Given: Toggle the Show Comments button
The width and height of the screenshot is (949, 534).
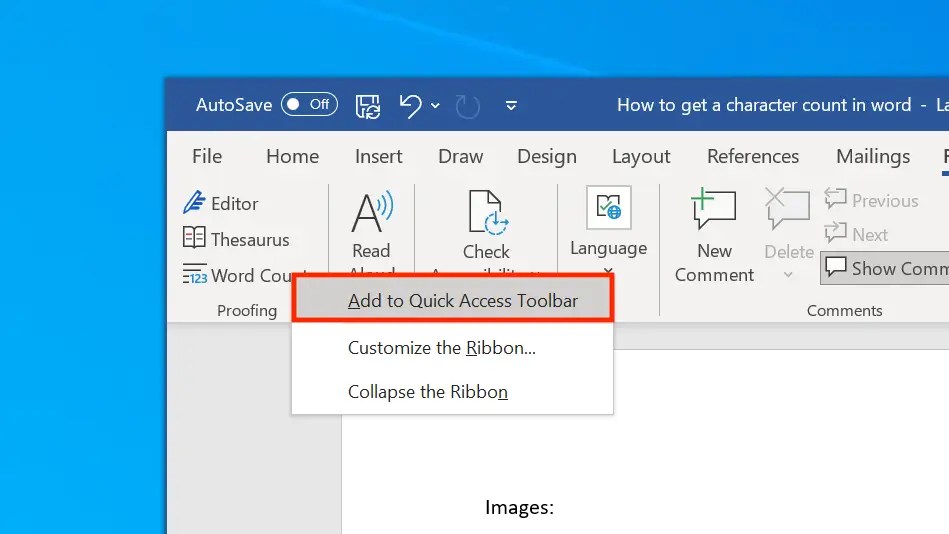Looking at the screenshot, I should (885, 268).
